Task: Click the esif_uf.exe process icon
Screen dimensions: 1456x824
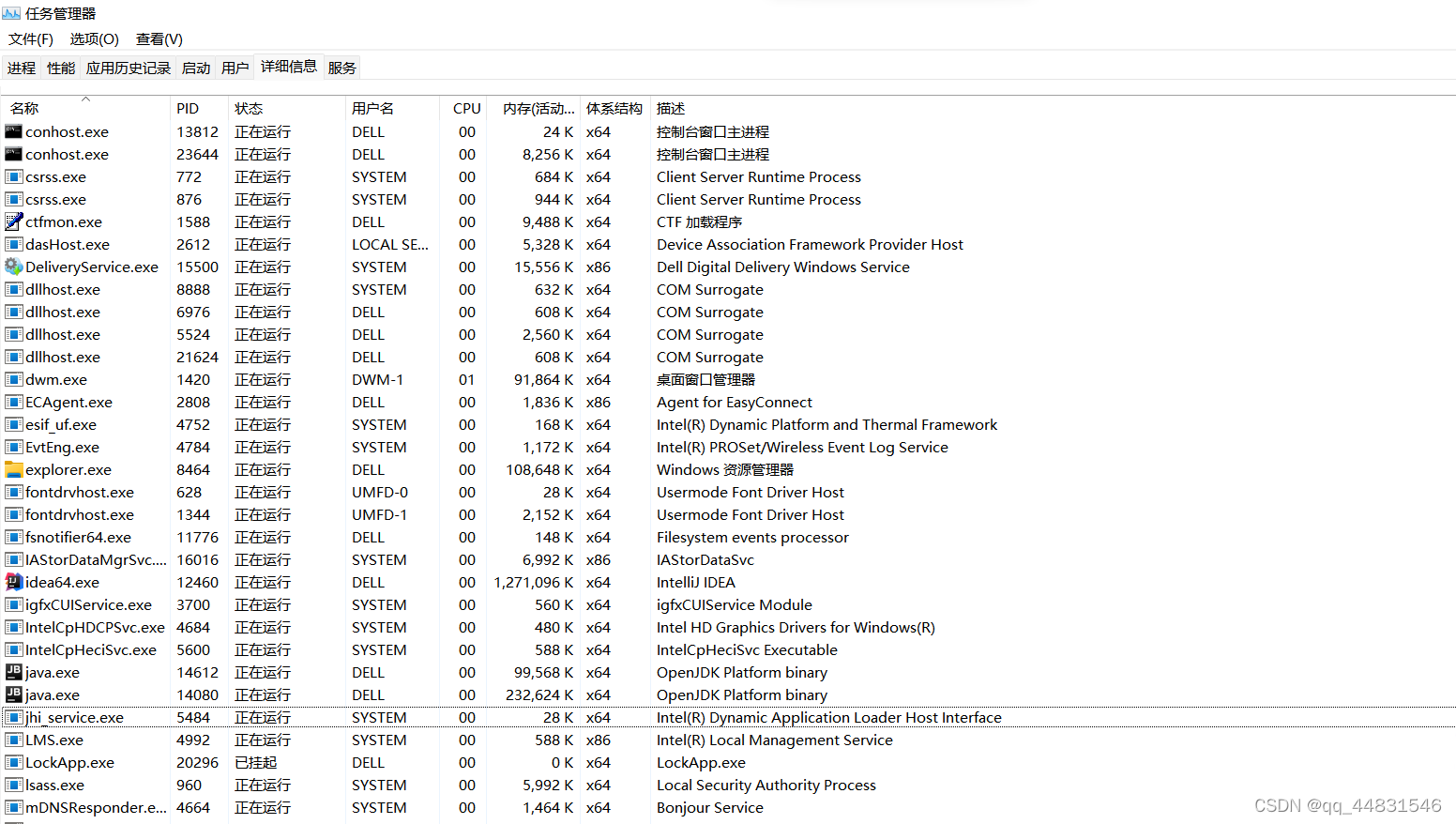Action: pyautogui.click(x=13, y=424)
